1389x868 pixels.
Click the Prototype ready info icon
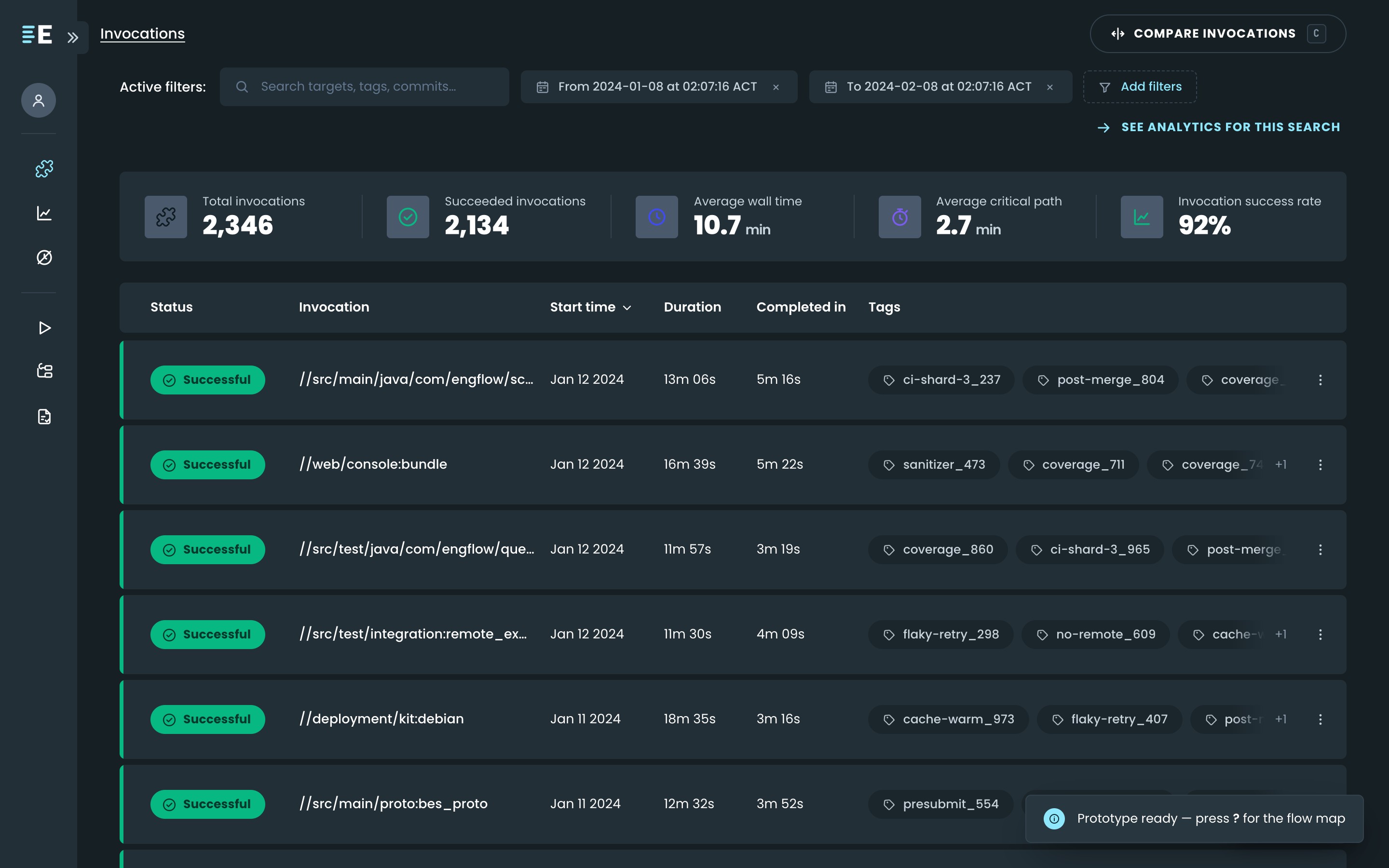pyautogui.click(x=1054, y=819)
